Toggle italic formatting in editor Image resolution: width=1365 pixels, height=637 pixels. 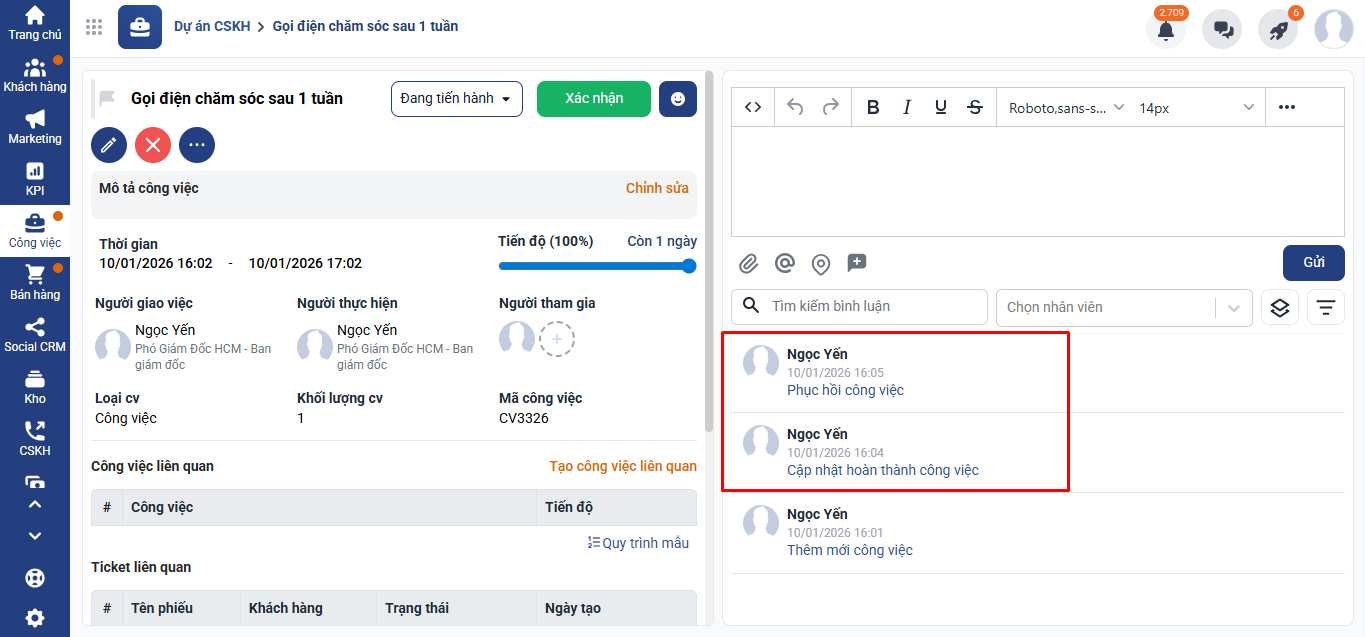coord(907,108)
